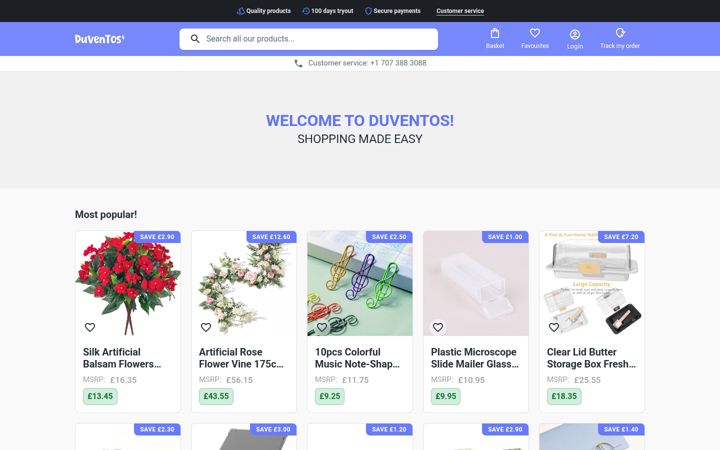Screen dimensions: 720x450
Task: Click the MSRP £10.95 text
Action: [458, 380]
